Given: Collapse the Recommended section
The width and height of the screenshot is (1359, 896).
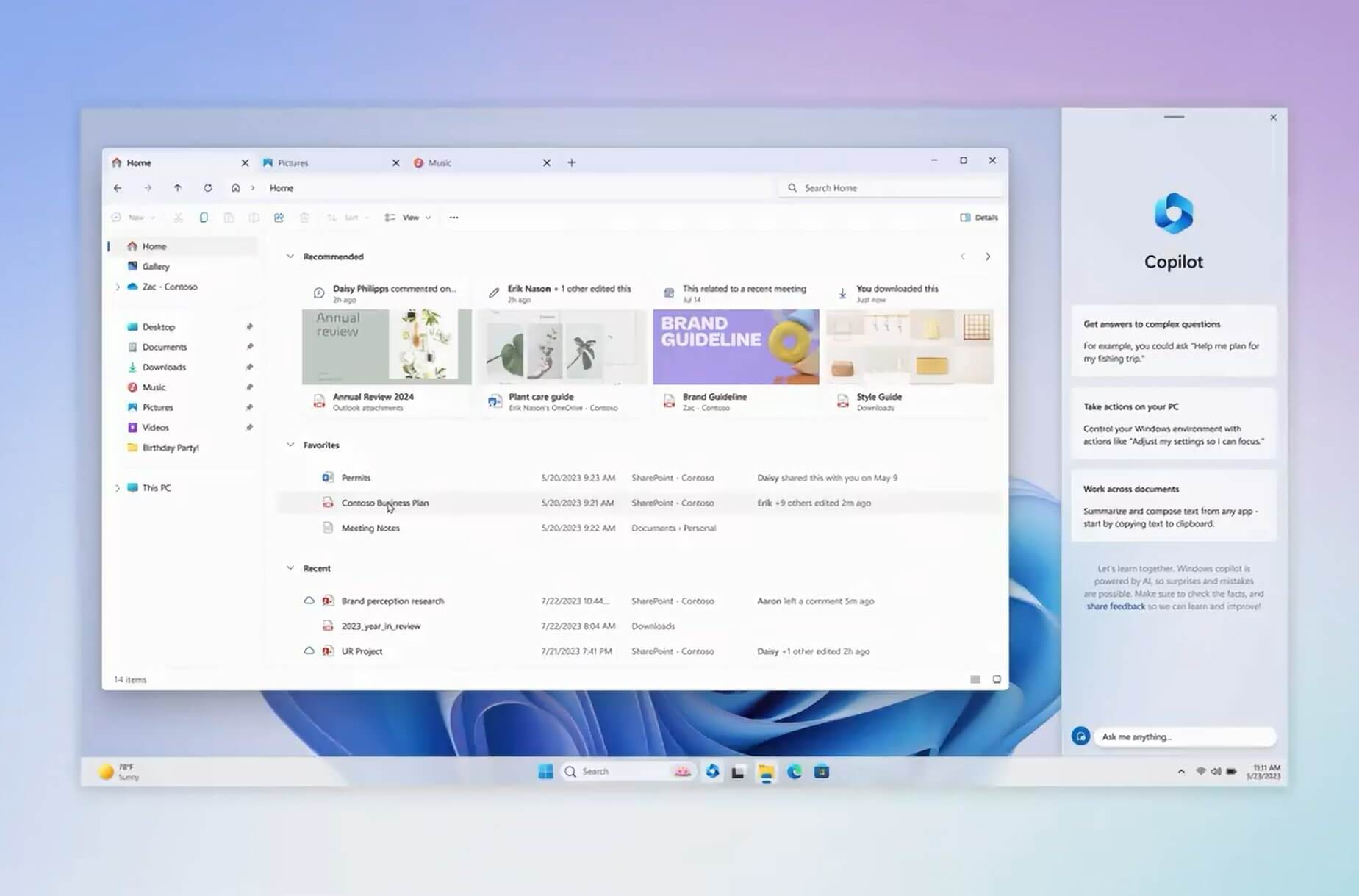Looking at the screenshot, I should point(290,257).
